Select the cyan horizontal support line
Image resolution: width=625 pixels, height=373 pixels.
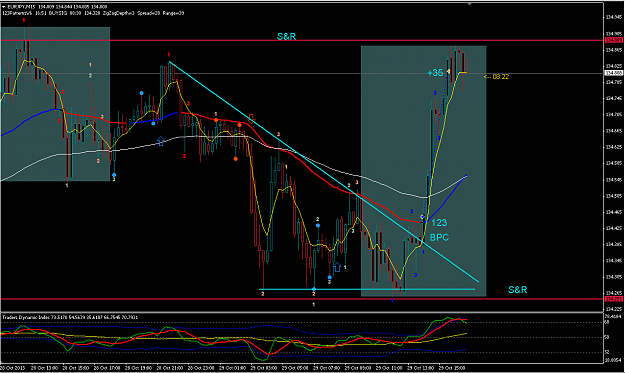click(367, 289)
